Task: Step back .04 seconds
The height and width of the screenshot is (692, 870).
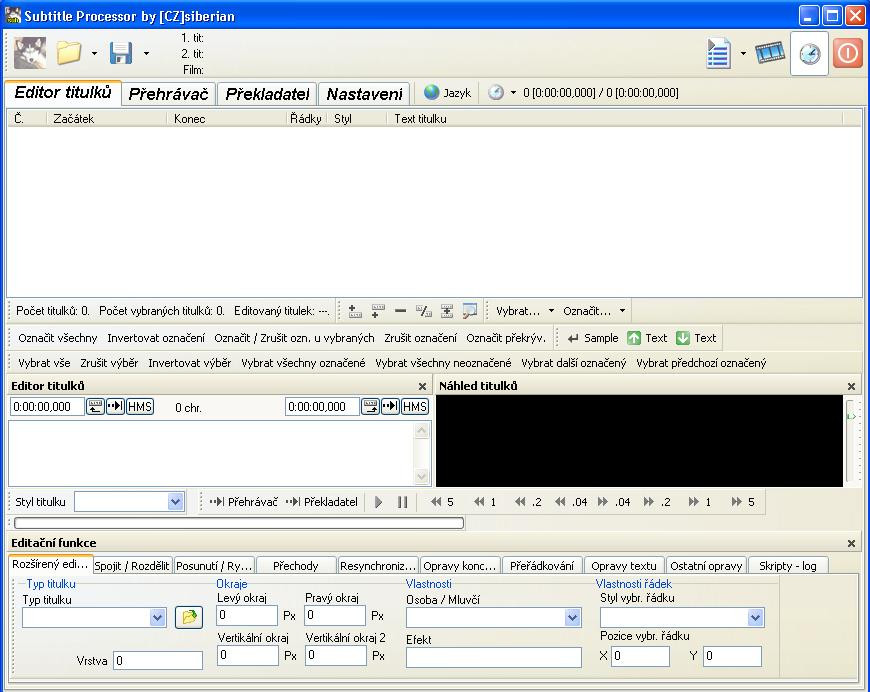Action: (x=571, y=502)
